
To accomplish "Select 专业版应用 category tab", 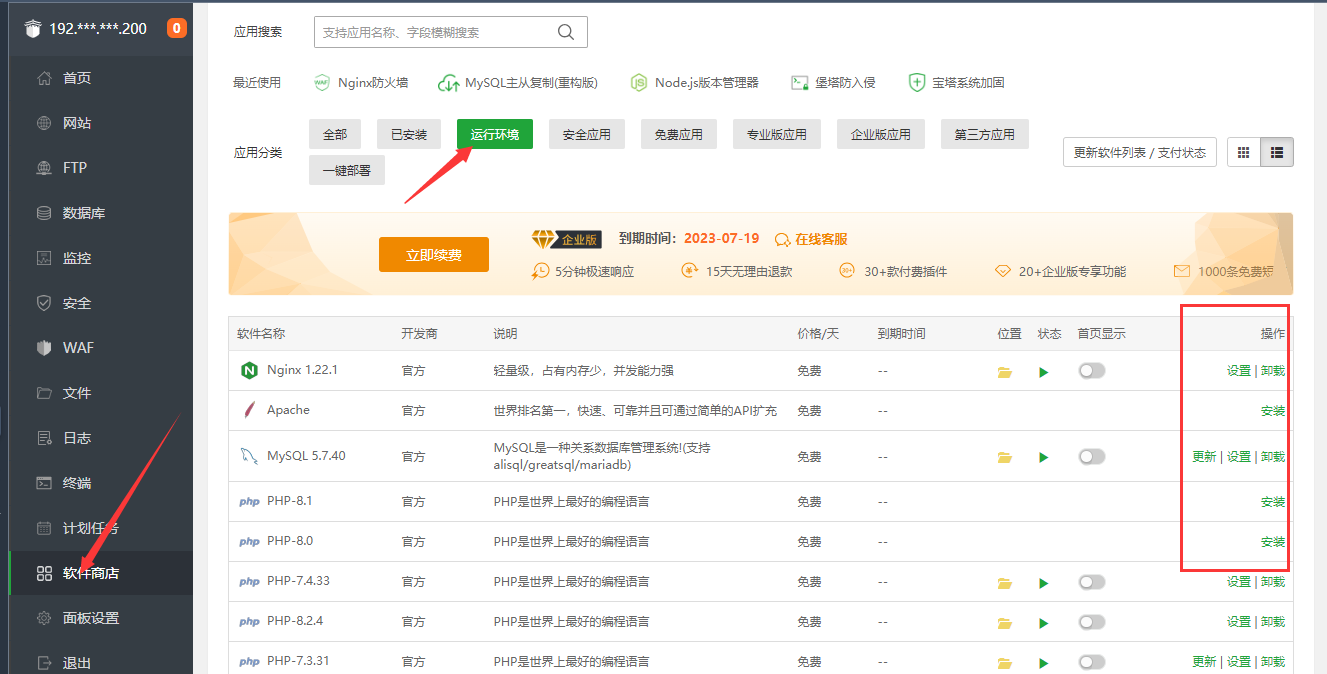I will click(777, 134).
